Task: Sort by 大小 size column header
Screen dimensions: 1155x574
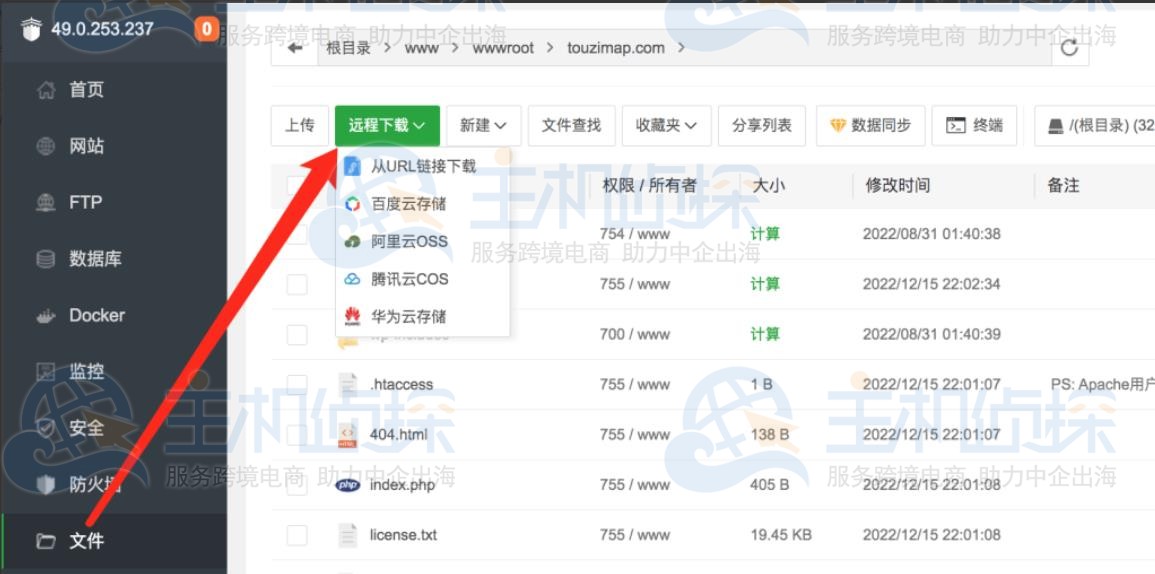Action: [x=768, y=185]
